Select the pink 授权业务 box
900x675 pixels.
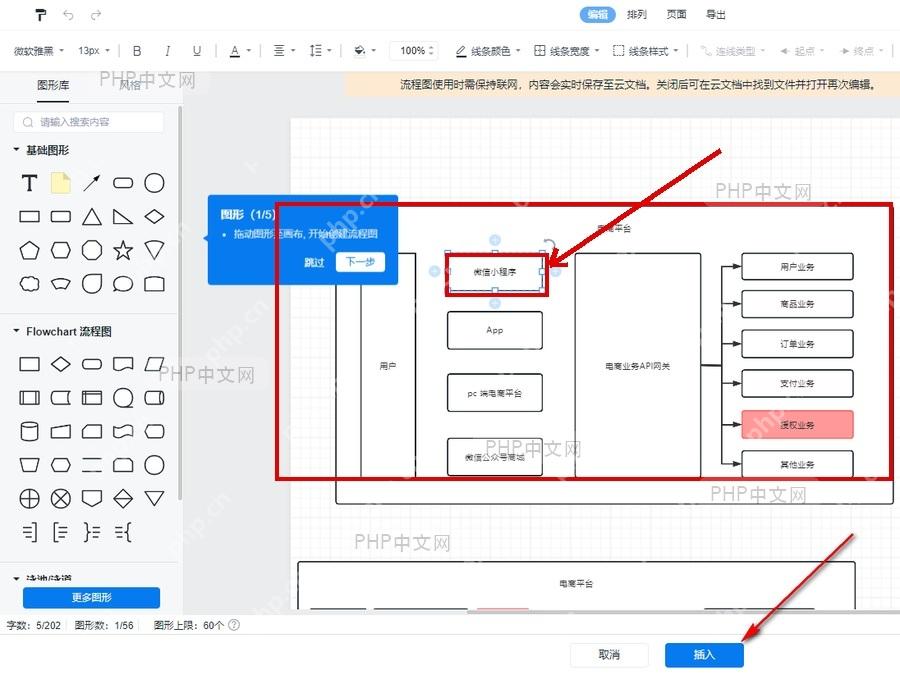[797, 425]
